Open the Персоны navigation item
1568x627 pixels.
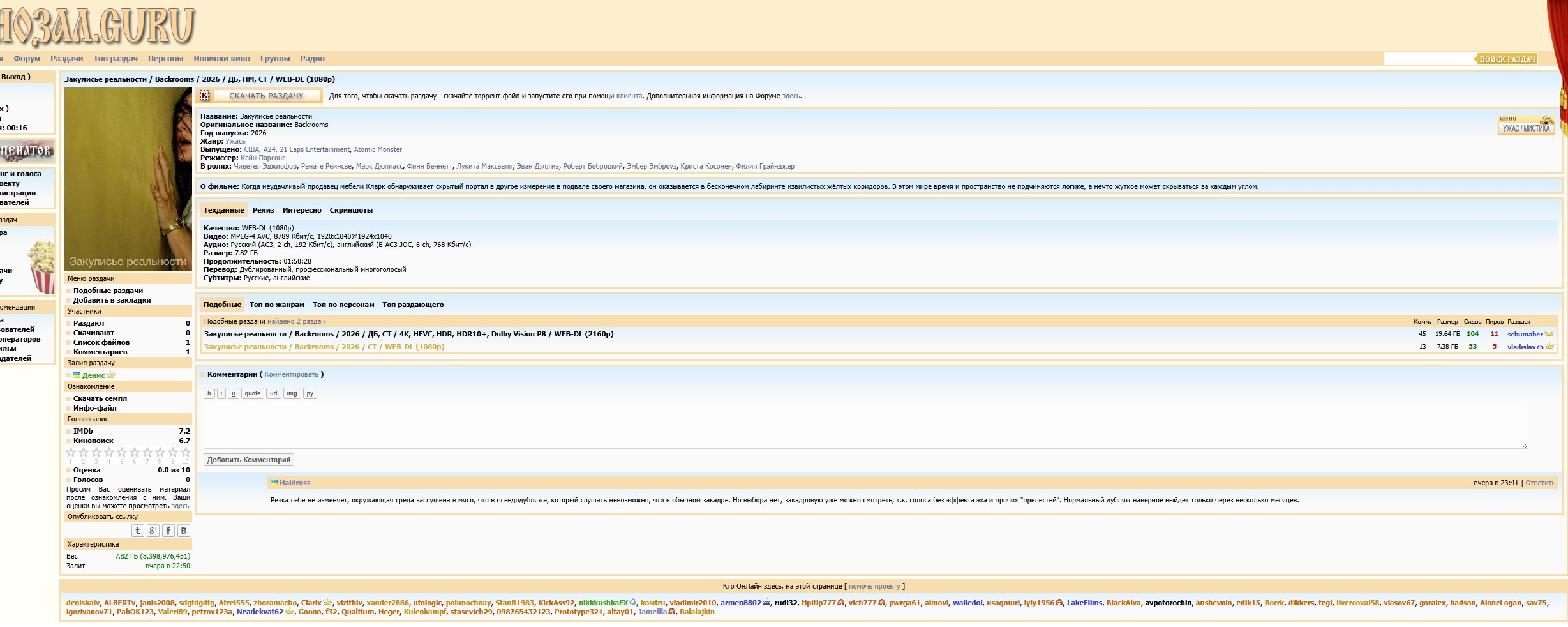pyautogui.click(x=165, y=59)
